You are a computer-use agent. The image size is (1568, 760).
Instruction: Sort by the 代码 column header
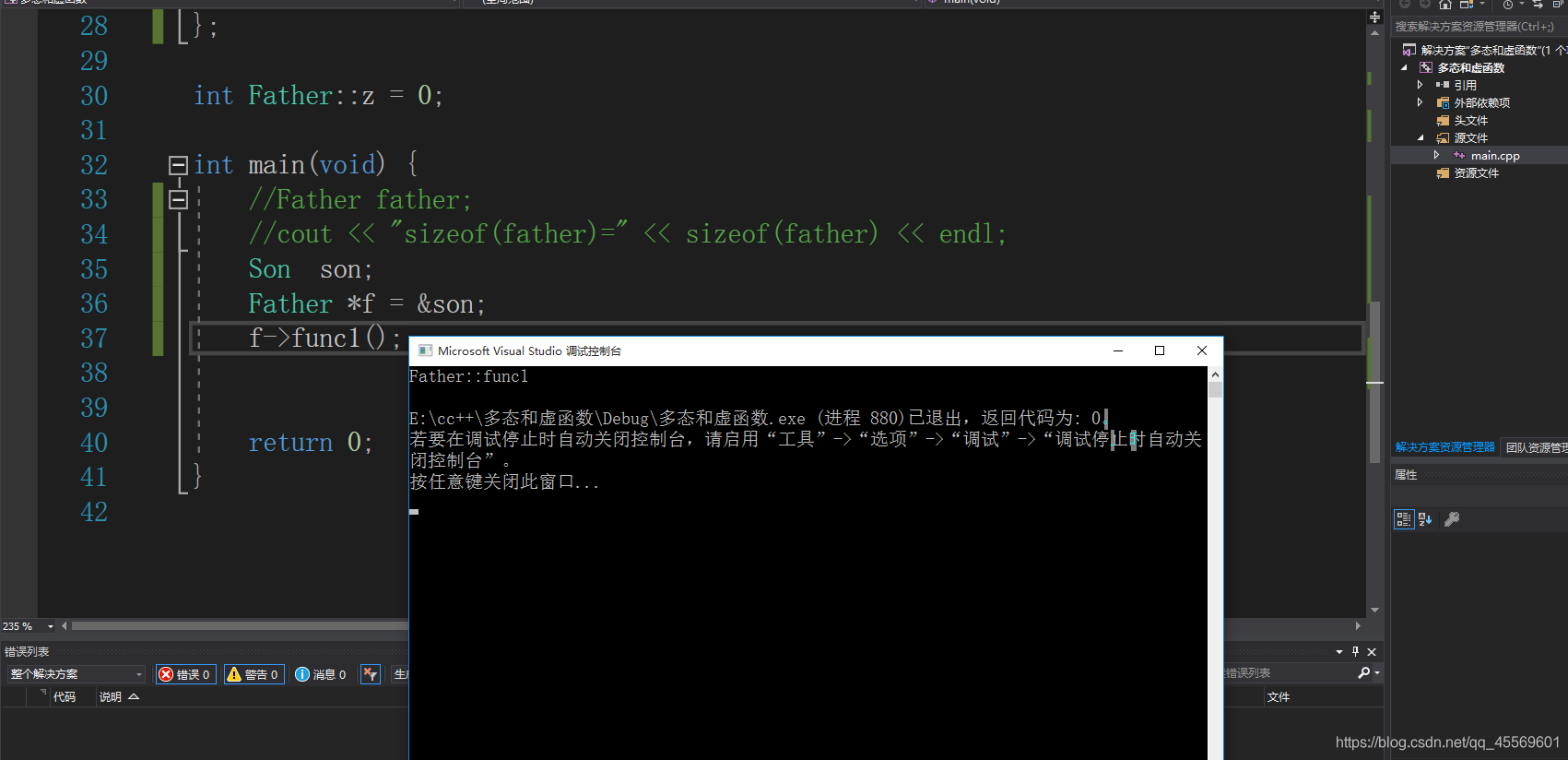(x=64, y=697)
